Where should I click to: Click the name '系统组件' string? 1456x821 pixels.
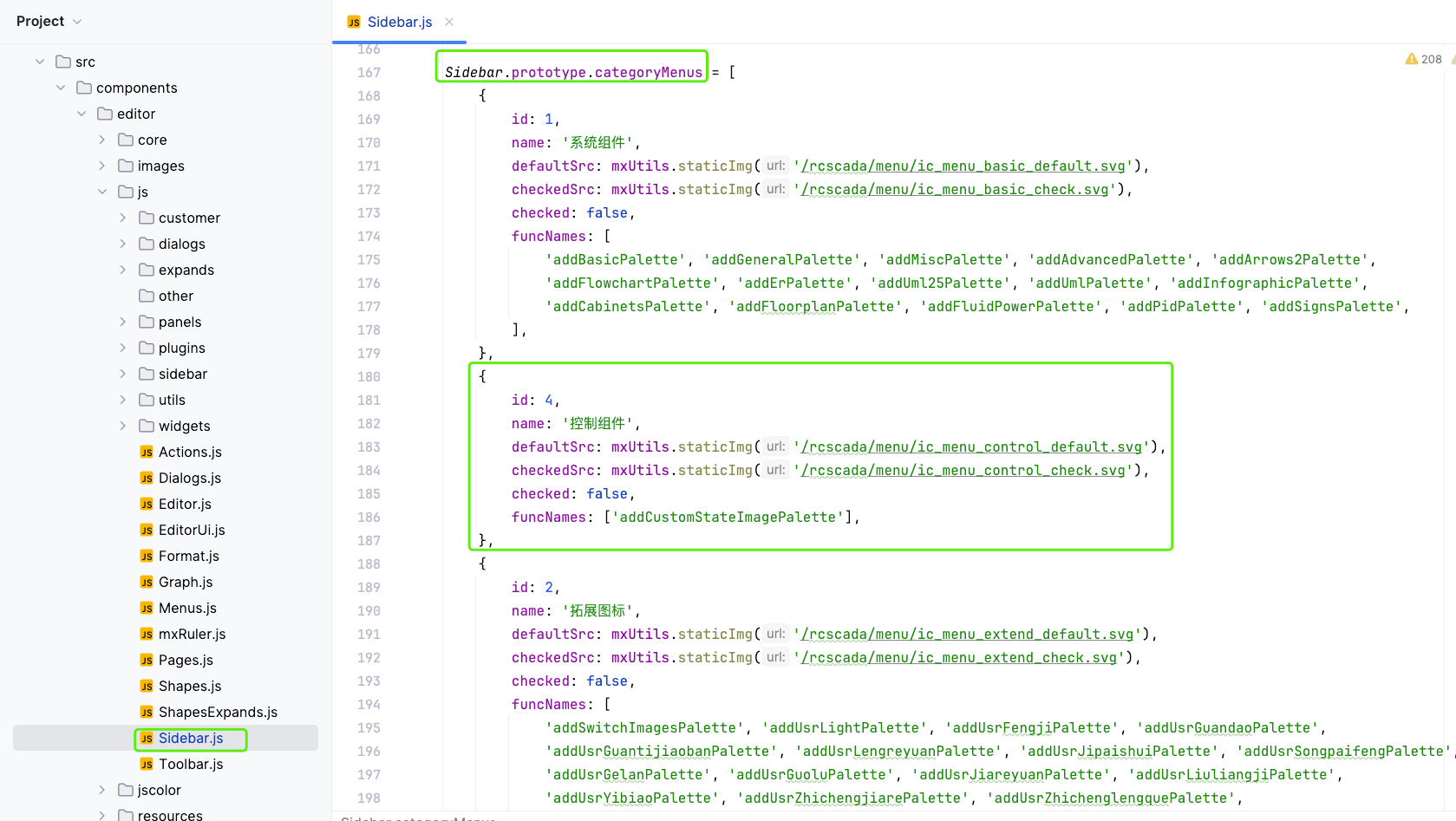598,142
